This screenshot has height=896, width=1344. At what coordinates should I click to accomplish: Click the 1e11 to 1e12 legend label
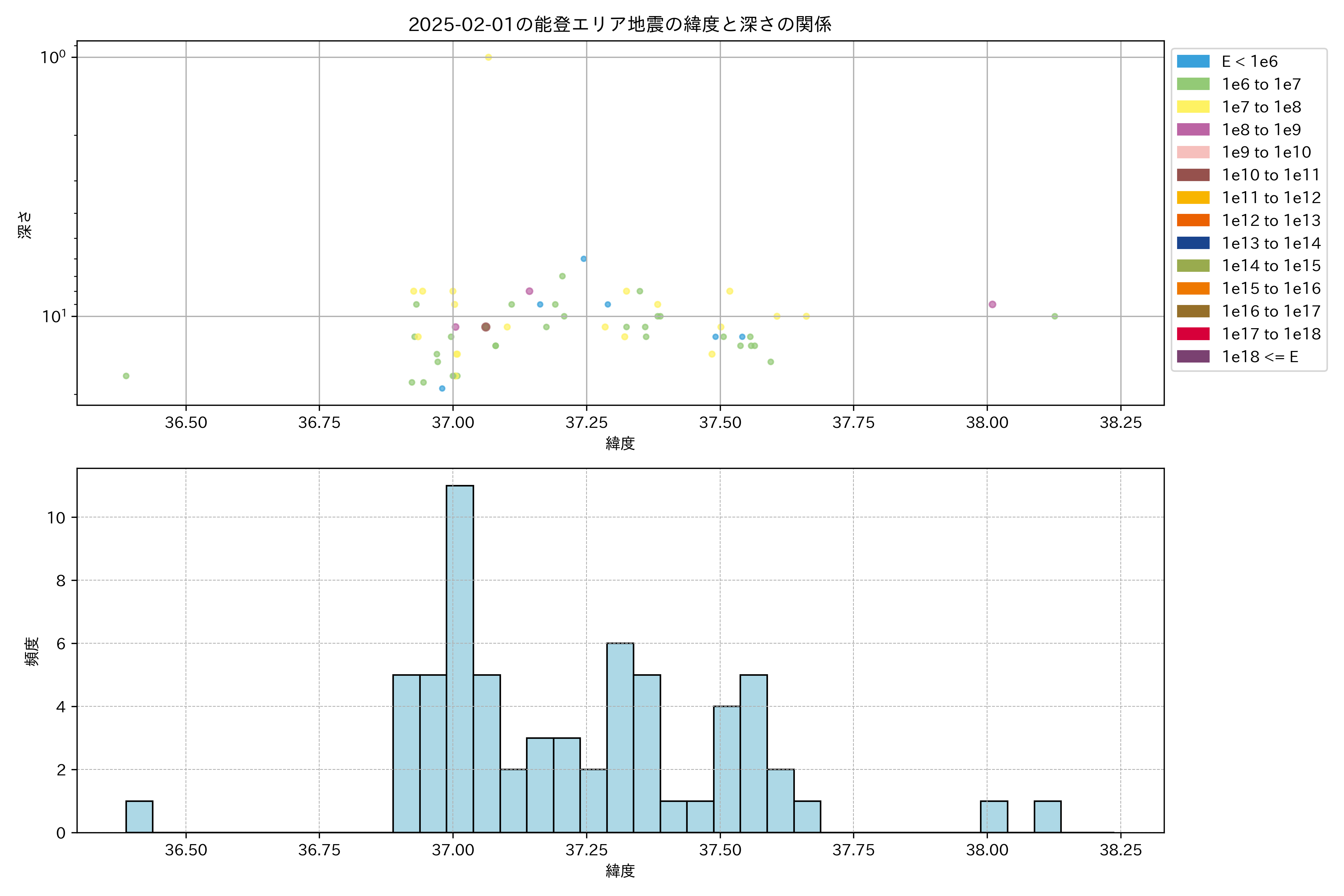[1271, 198]
